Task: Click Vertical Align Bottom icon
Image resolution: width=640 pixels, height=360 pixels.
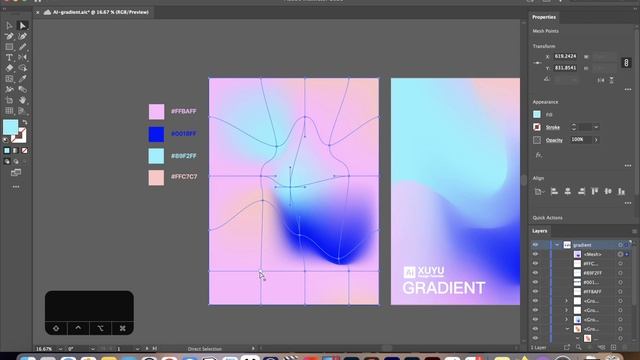Action: (x=621, y=191)
